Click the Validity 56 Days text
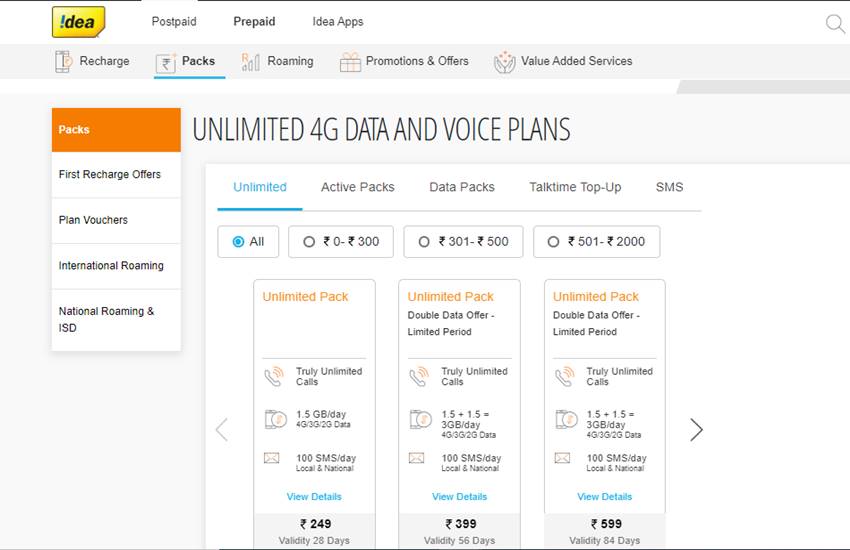The width and height of the screenshot is (850, 550). 459,540
